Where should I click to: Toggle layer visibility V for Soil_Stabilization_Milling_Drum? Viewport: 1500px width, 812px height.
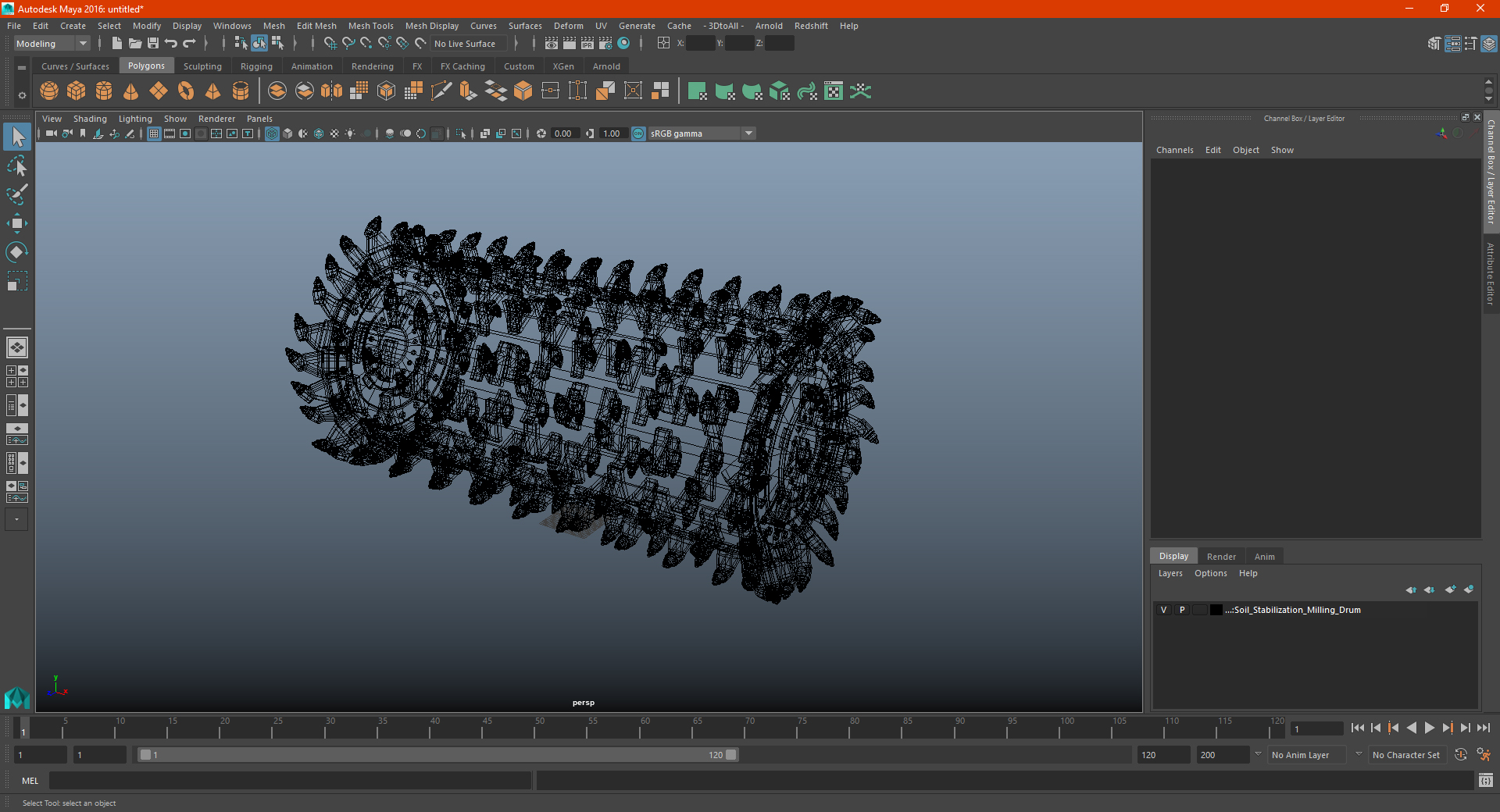[1163, 610]
